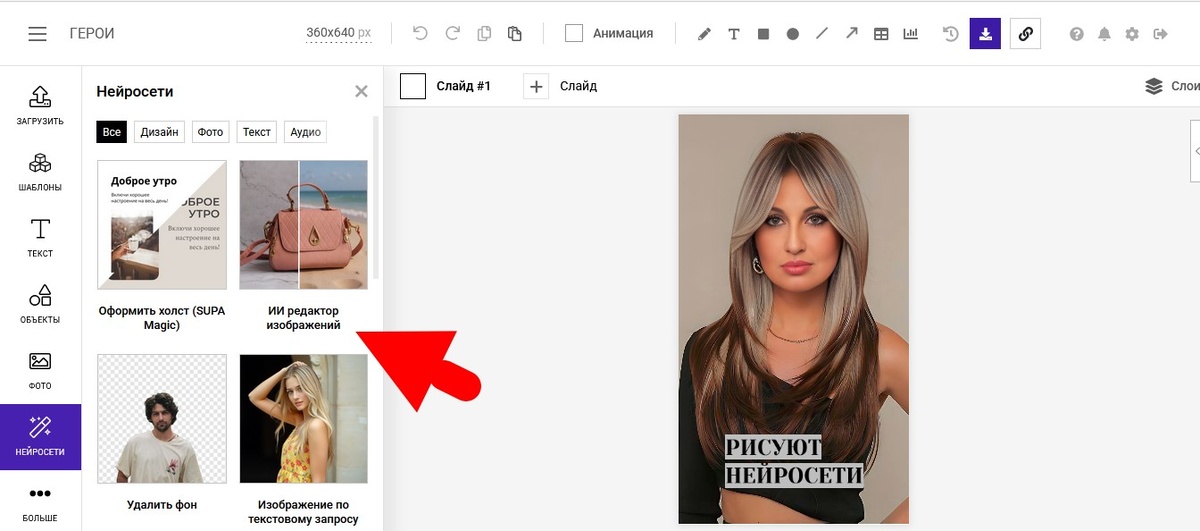Click the share link icon
The height and width of the screenshot is (531, 1200).
click(x=1025, y=33)
